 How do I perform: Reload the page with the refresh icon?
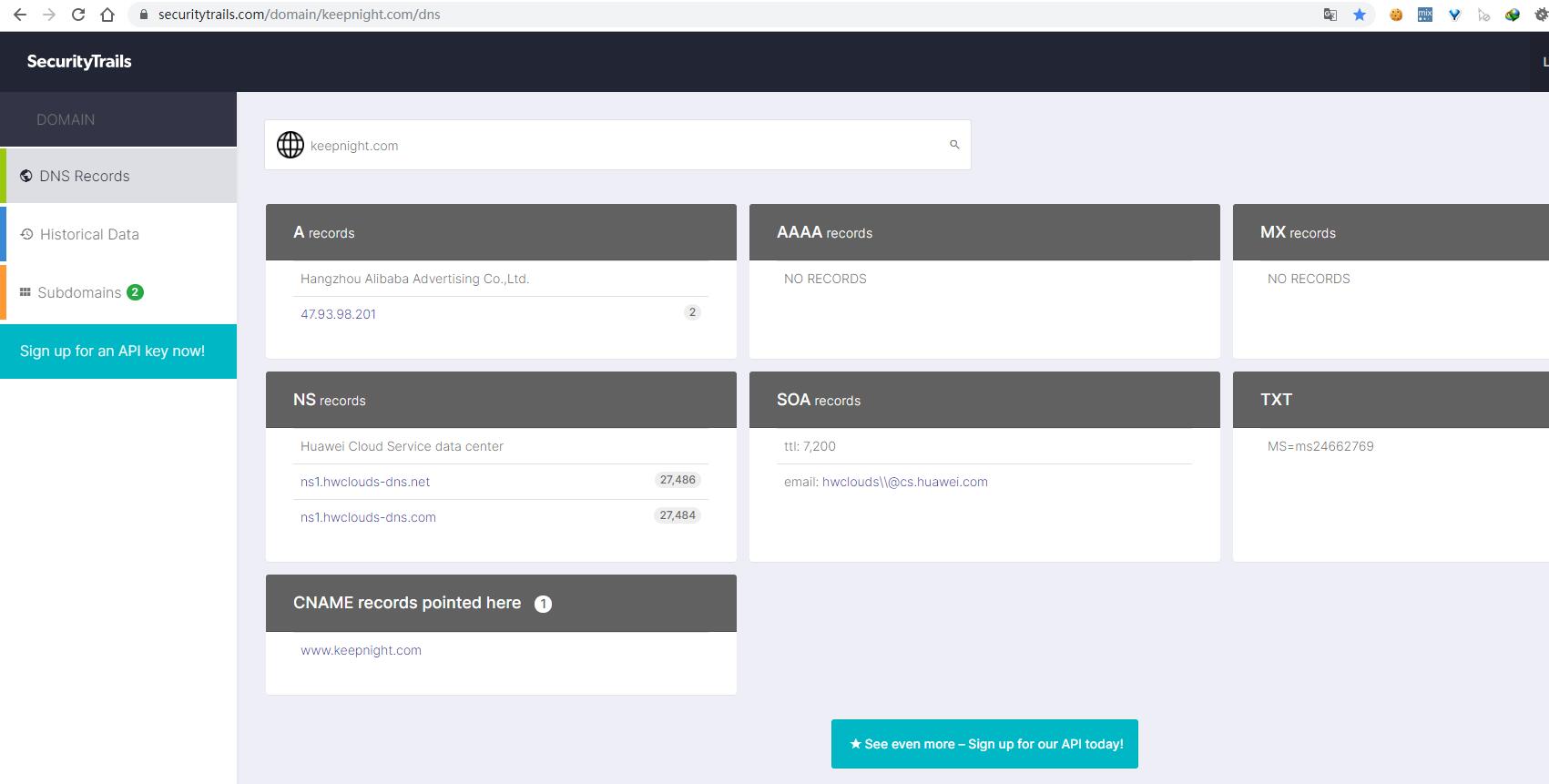coord(78,15)
